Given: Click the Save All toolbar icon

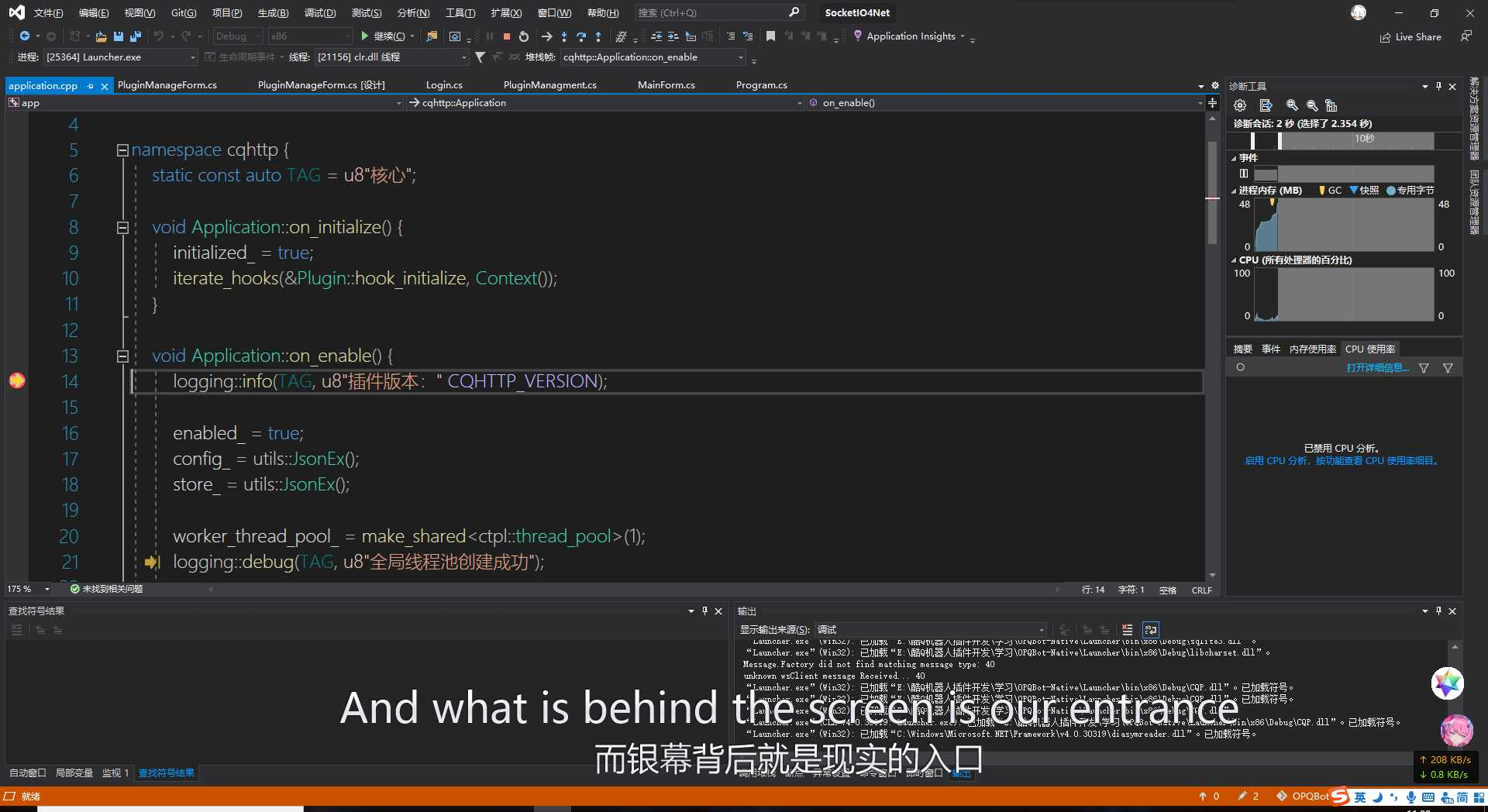Looking at the screenshot, I should [x=136, y=36].
